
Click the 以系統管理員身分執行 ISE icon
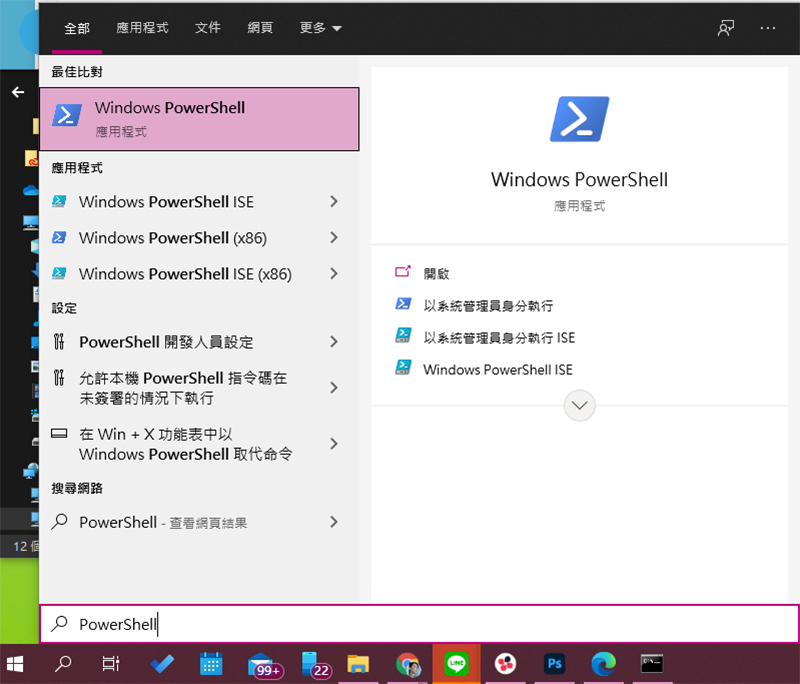(x=403, y=336)
